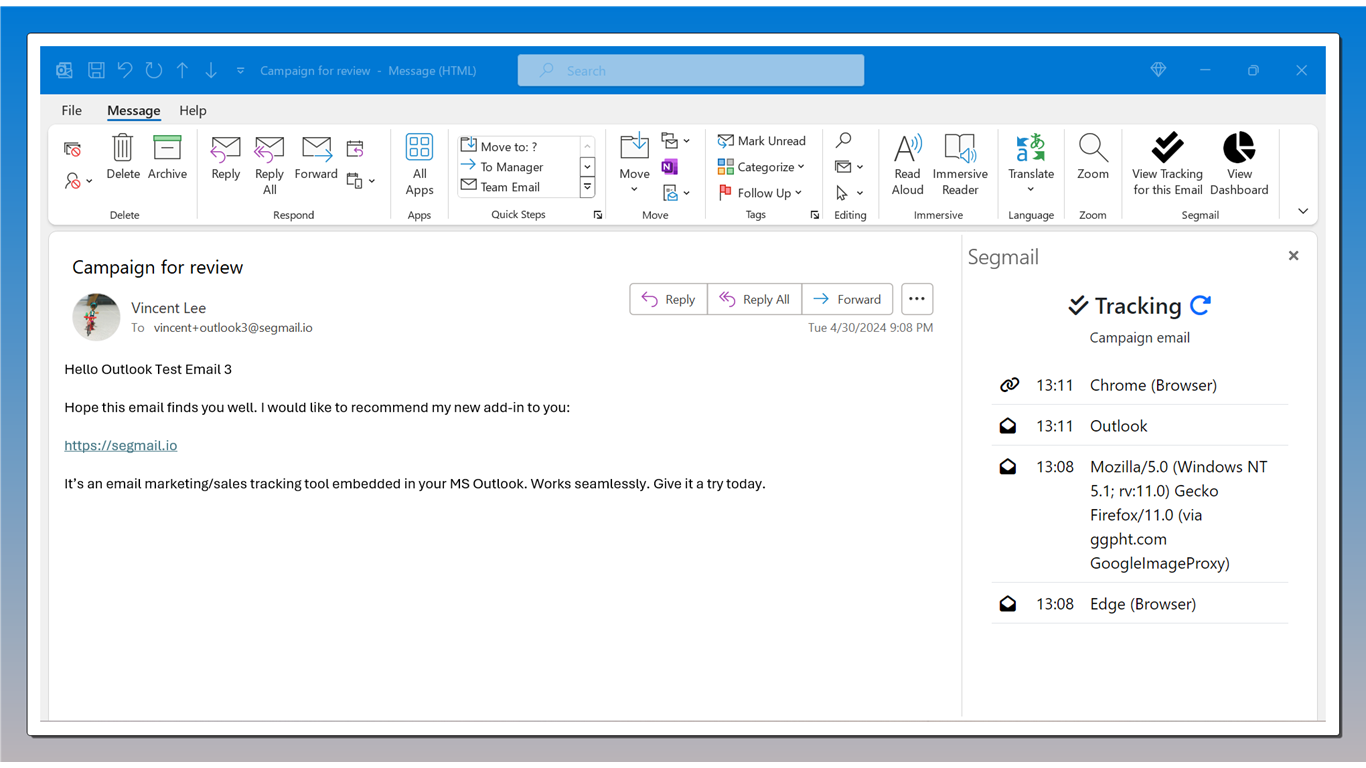Screen dimensions: 1366x768
Task: Click the Search box in title bar
Action: 691,71
